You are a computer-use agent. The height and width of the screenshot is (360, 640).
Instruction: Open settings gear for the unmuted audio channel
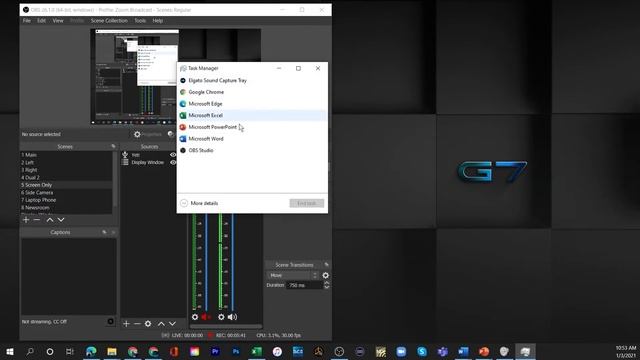click(221, 317)
